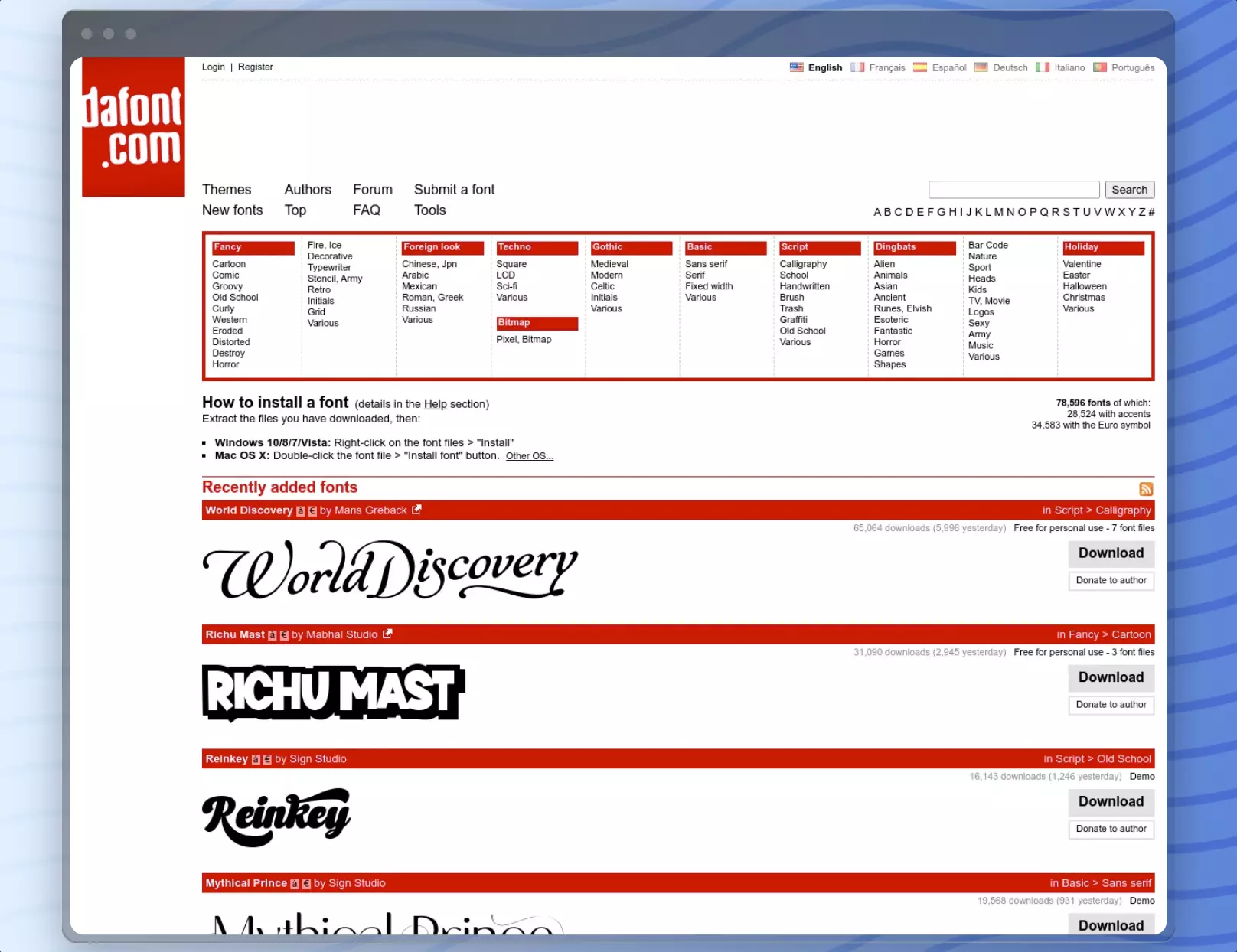Open the Cartoon font category

229,264
